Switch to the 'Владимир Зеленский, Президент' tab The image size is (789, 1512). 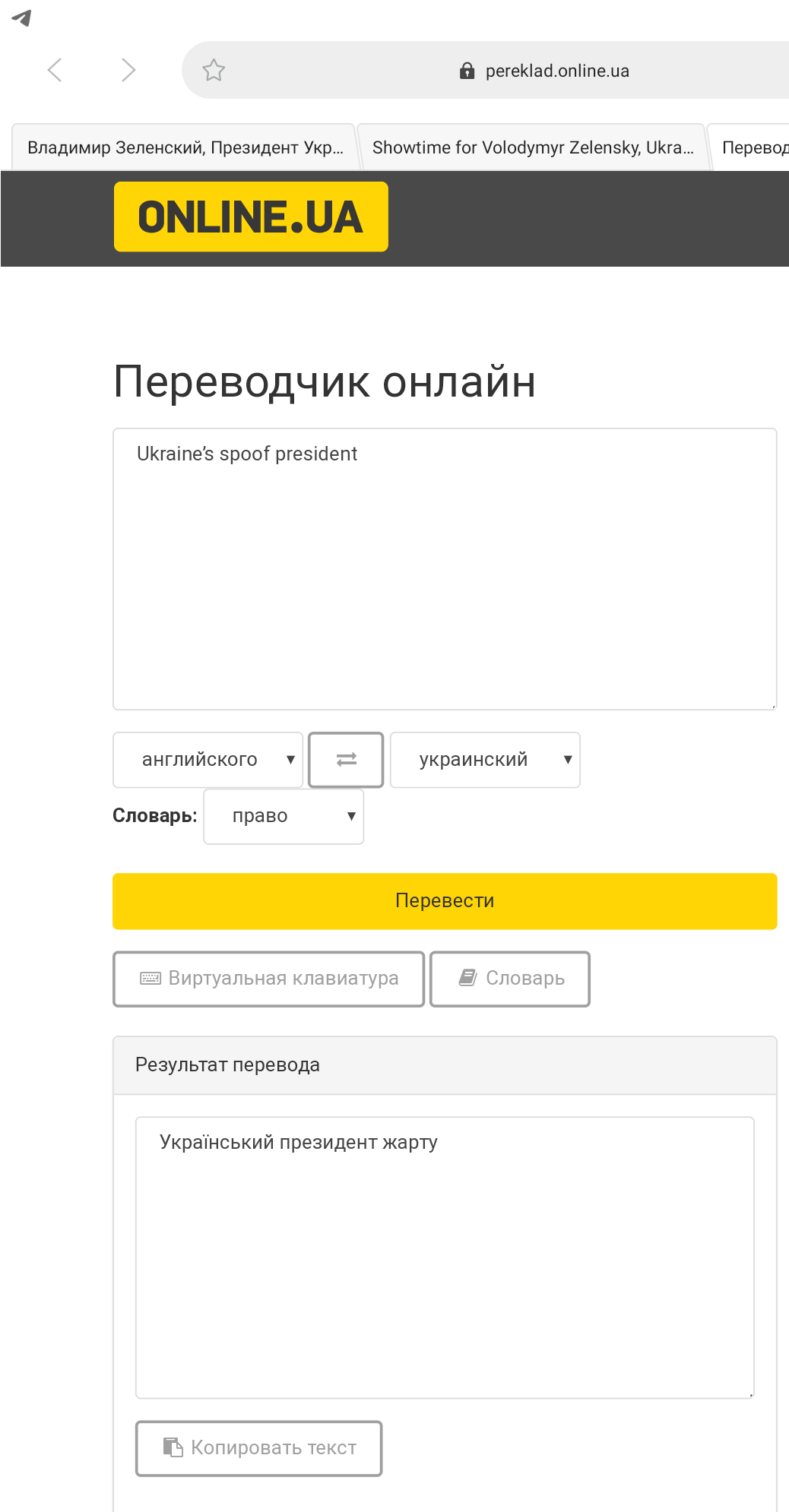point(185,147)
